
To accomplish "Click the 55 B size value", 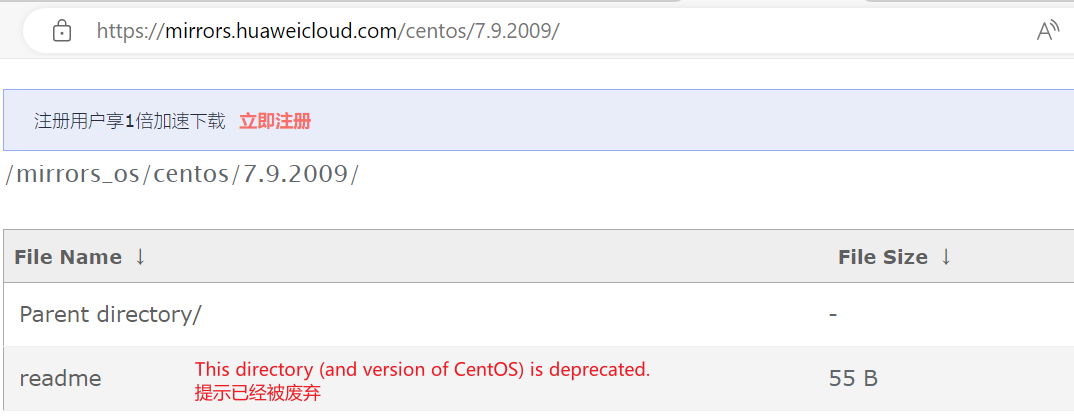I will [853, 379].
